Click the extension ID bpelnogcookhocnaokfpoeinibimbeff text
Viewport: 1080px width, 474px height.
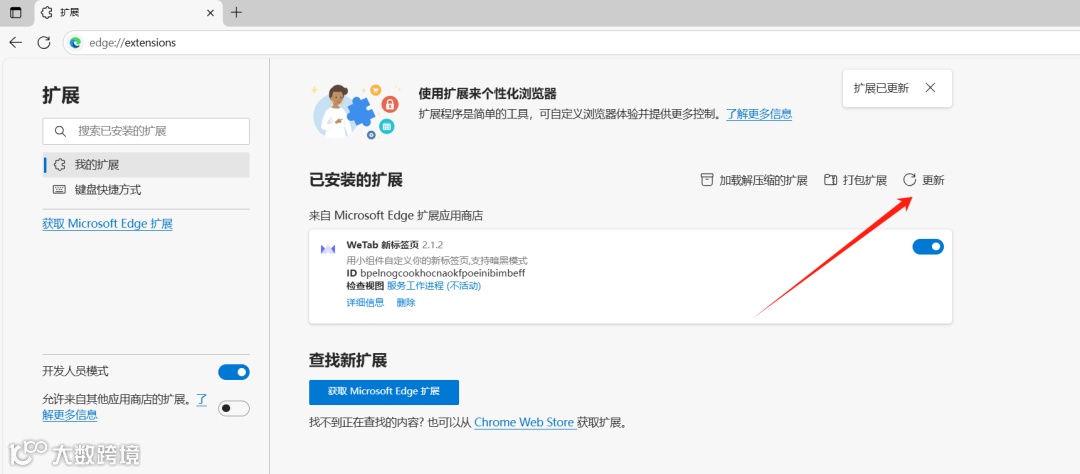tap(443, 273)
